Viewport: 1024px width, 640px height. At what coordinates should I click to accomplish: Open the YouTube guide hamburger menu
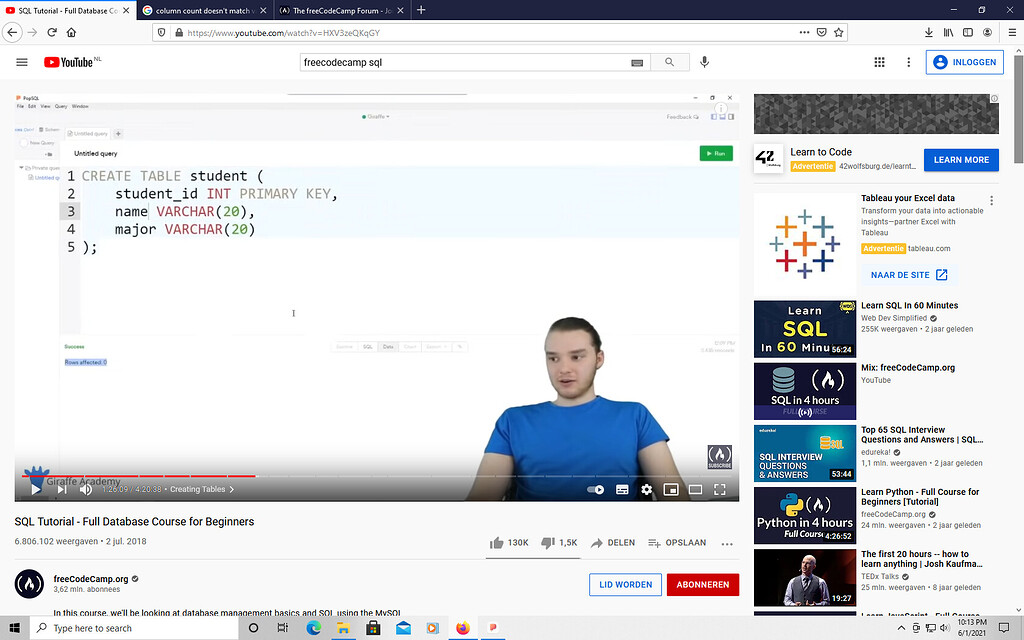pos(22,62)
